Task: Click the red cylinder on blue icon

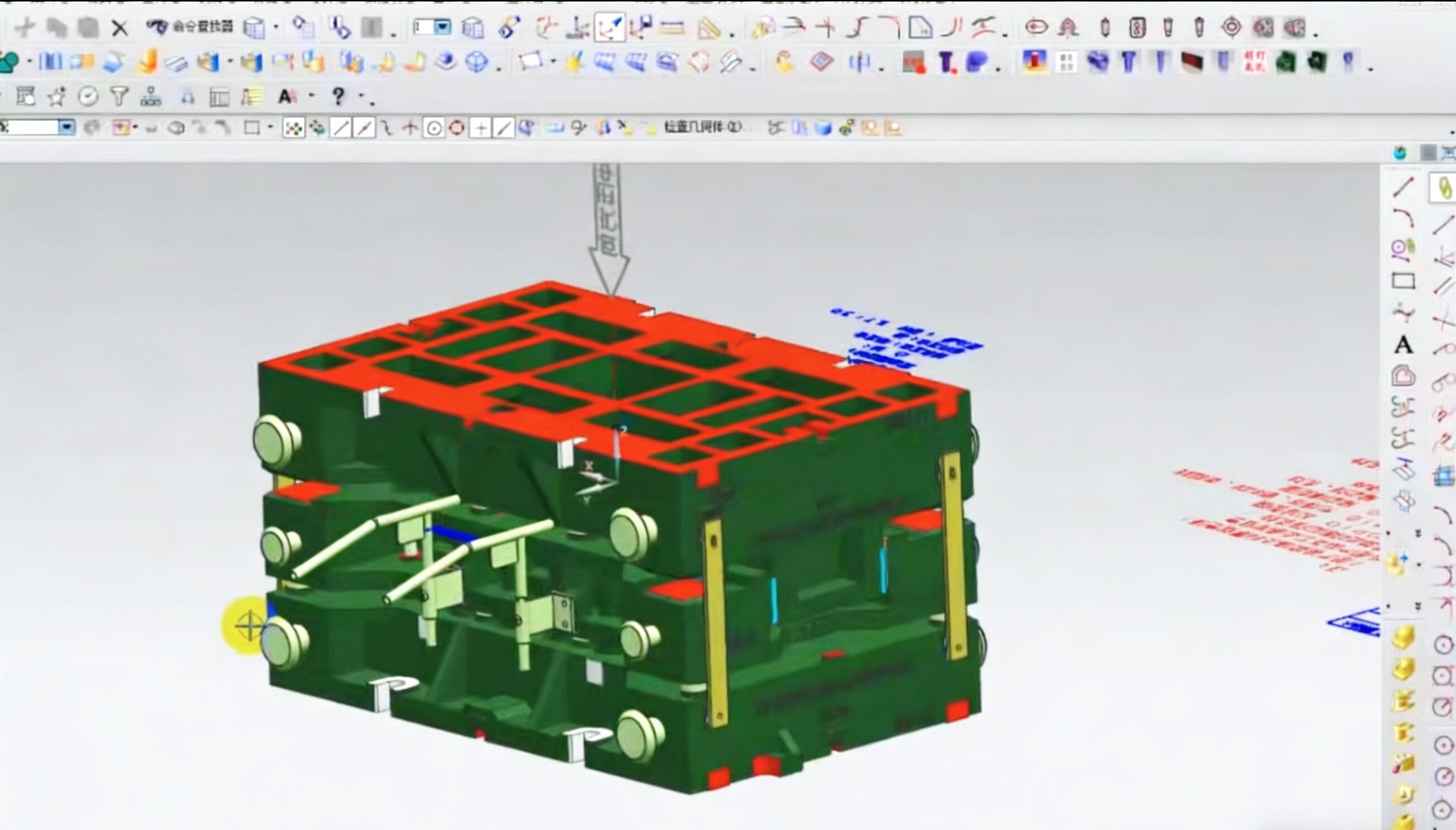Action: (1034, 61)
